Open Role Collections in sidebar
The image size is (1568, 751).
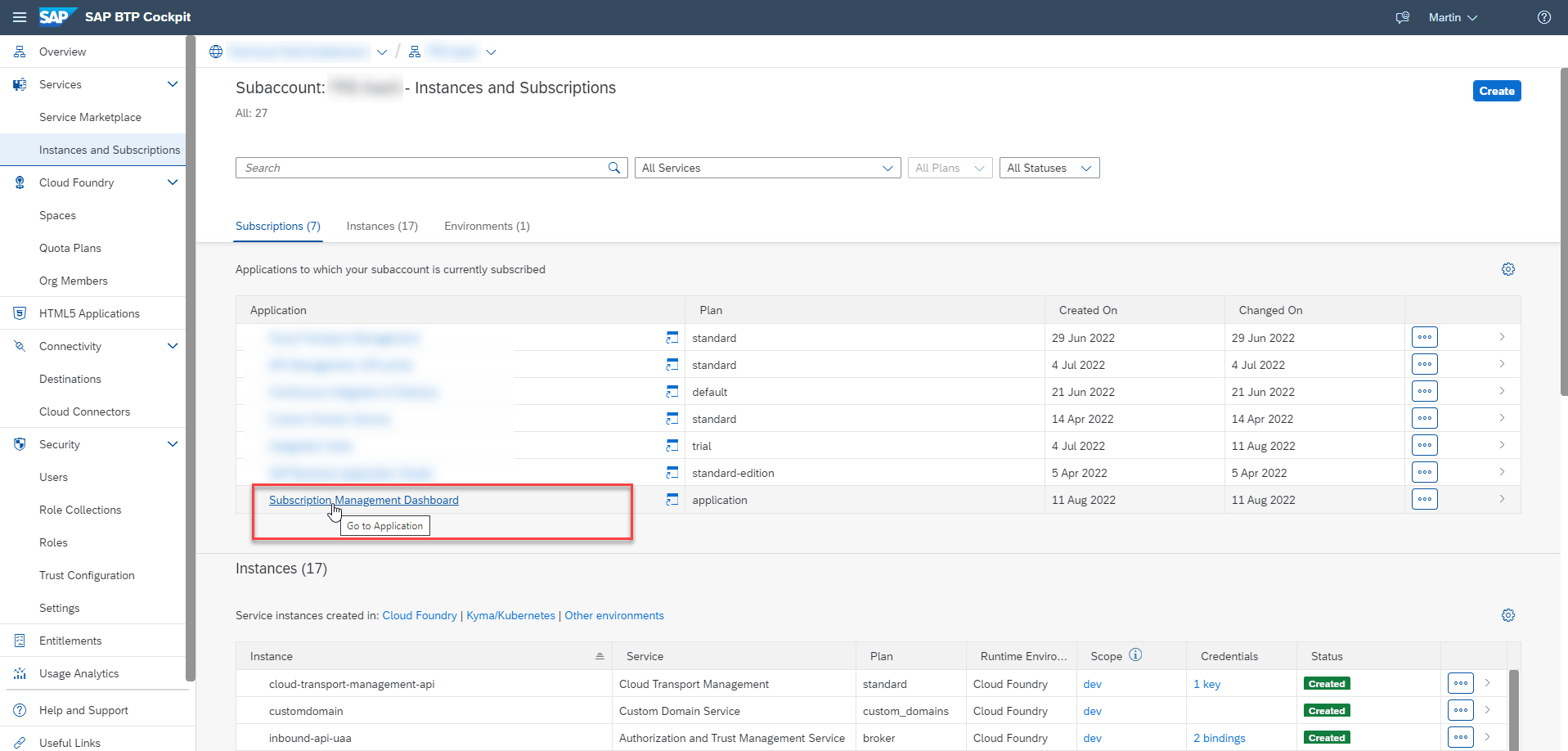point(80,510)
